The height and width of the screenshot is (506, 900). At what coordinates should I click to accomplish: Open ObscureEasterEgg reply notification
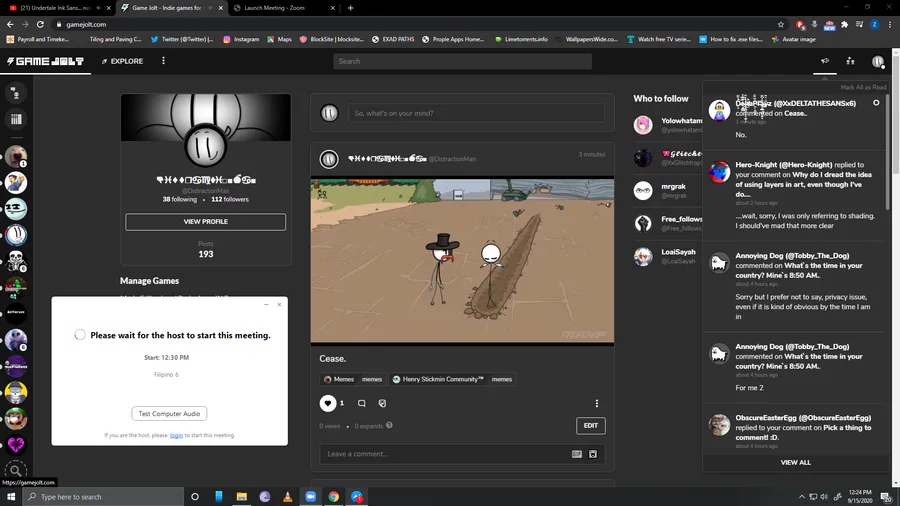(796, 431)
